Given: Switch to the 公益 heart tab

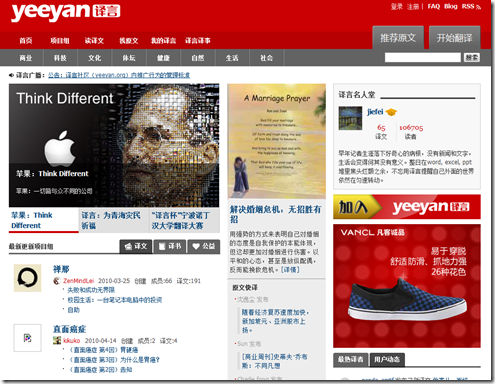Looking at the screenshot, I should tap(204, 246).
